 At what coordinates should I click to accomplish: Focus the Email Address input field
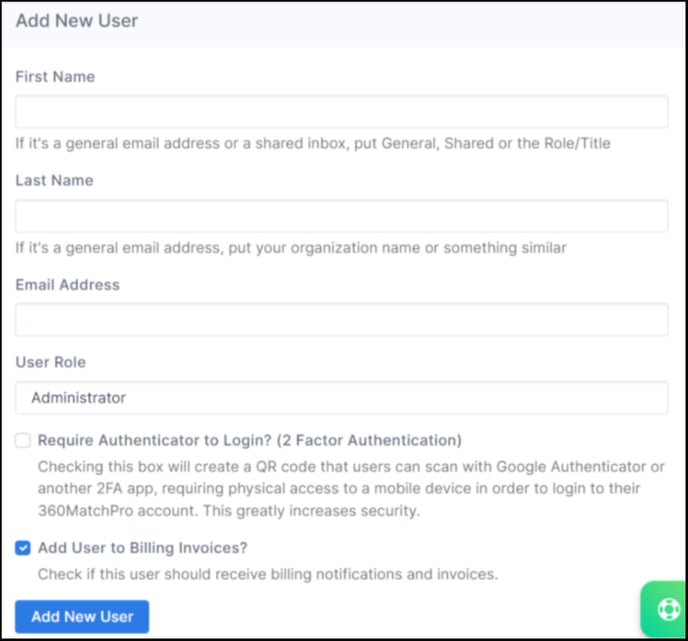point(341,319)
